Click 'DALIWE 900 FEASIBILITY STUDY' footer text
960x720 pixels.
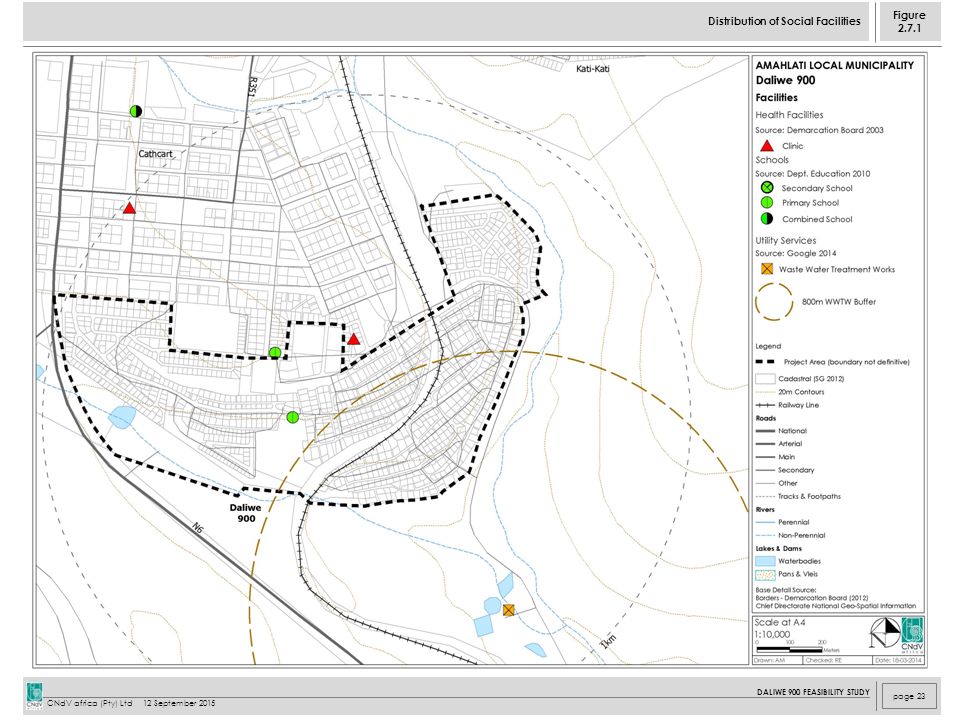pyautogui.click(x=813, y=692)
